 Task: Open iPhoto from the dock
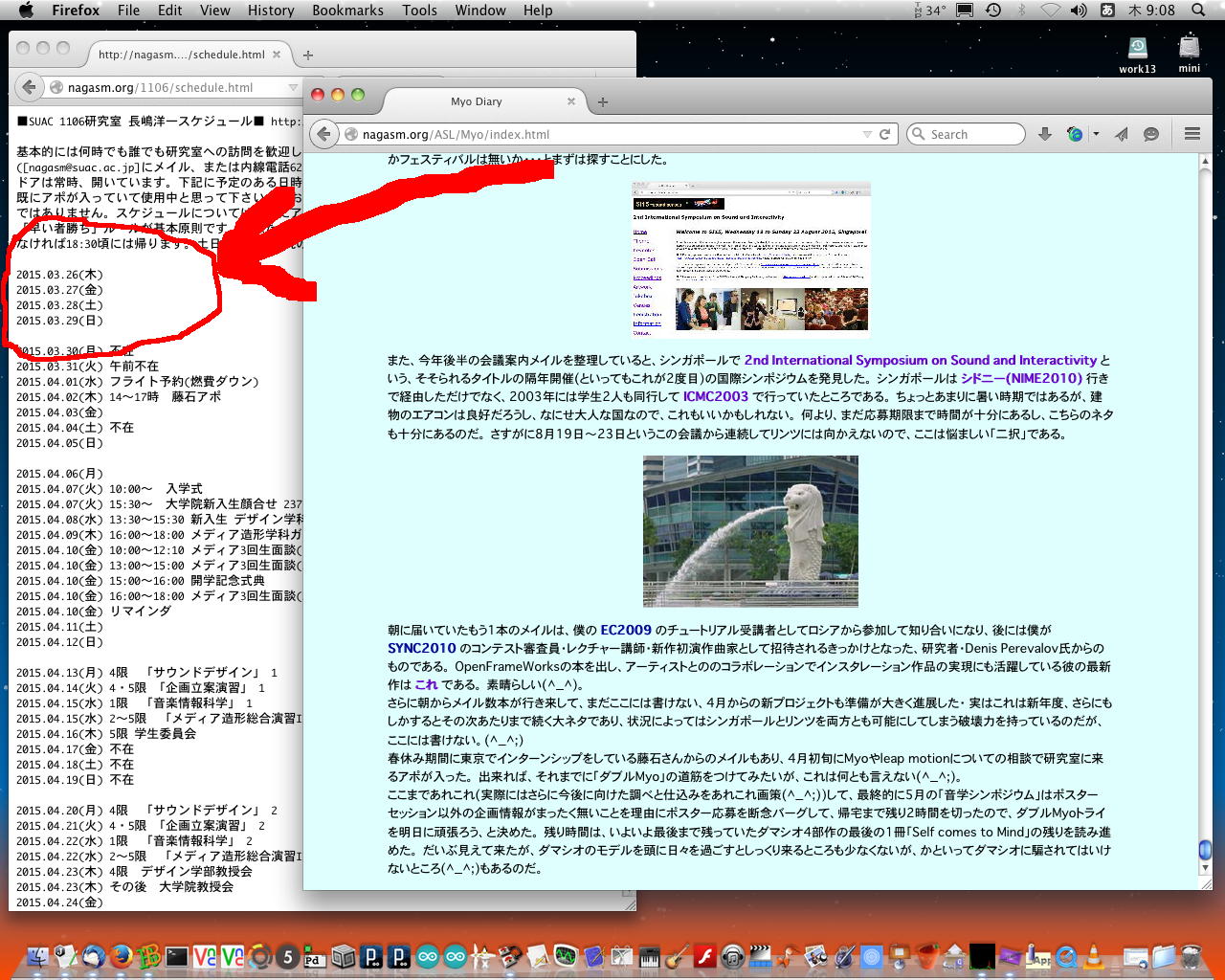[x=815, y=956]
